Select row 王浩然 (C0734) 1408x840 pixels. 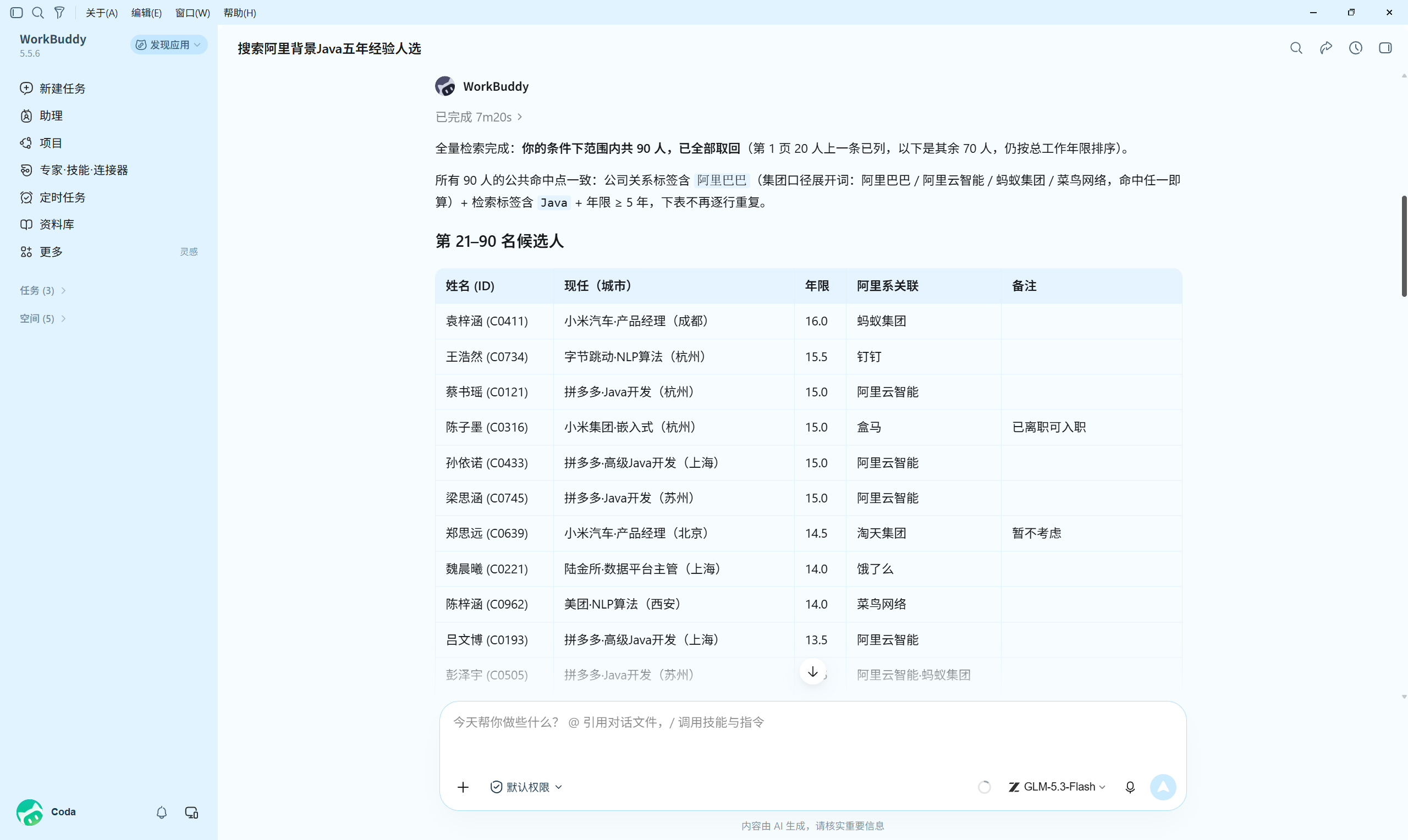click(x=809, y=357)
